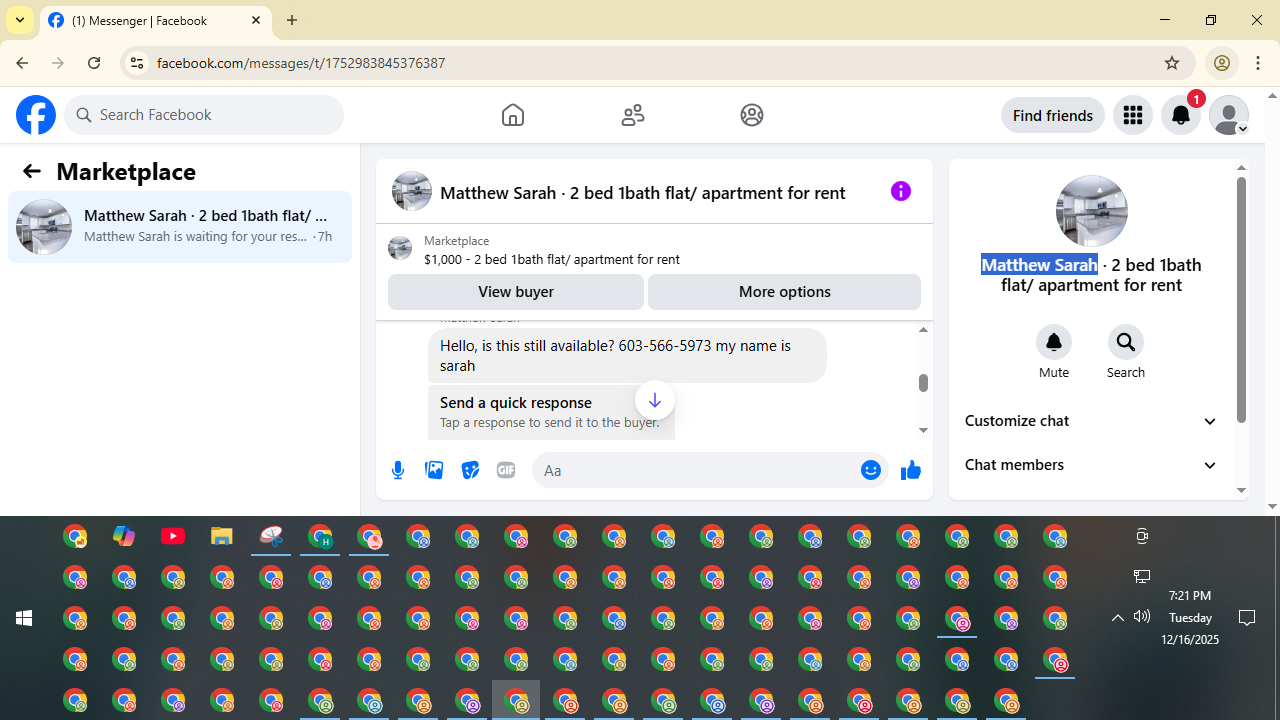
Task: Click the info panel scrollbar thumb
Action: 1241,300
